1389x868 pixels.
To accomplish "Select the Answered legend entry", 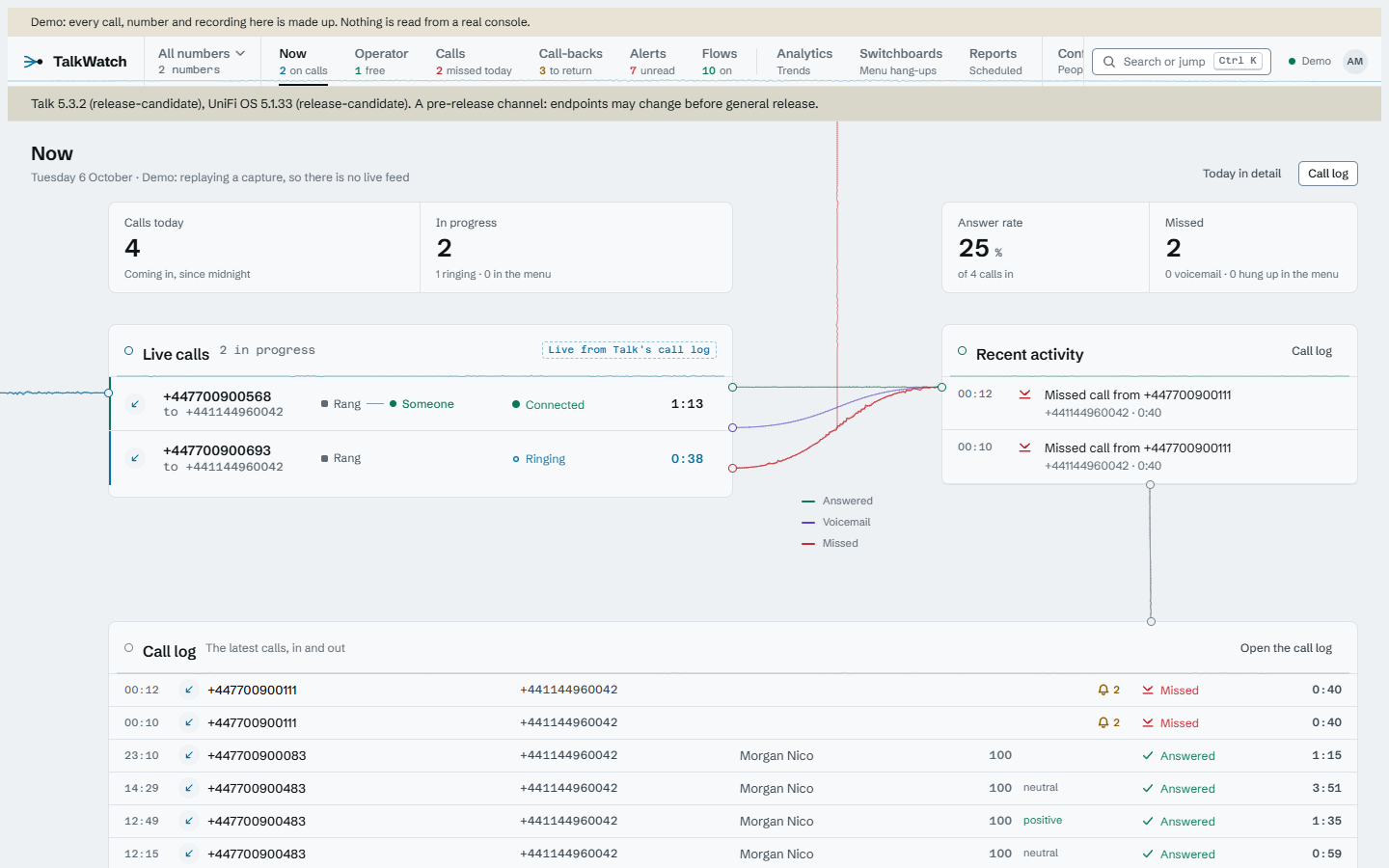I will 837,502.
